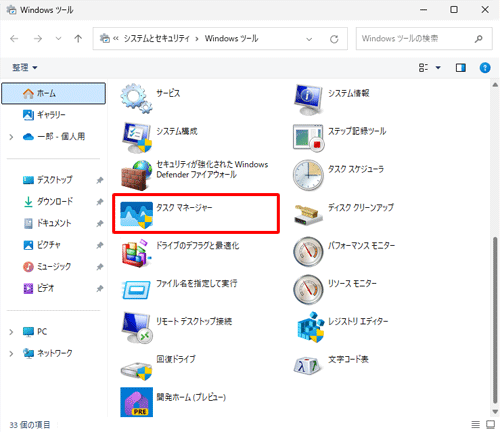Open the ステップ記録ツール icon
The image size is (500, 432).
coord(308,137)
